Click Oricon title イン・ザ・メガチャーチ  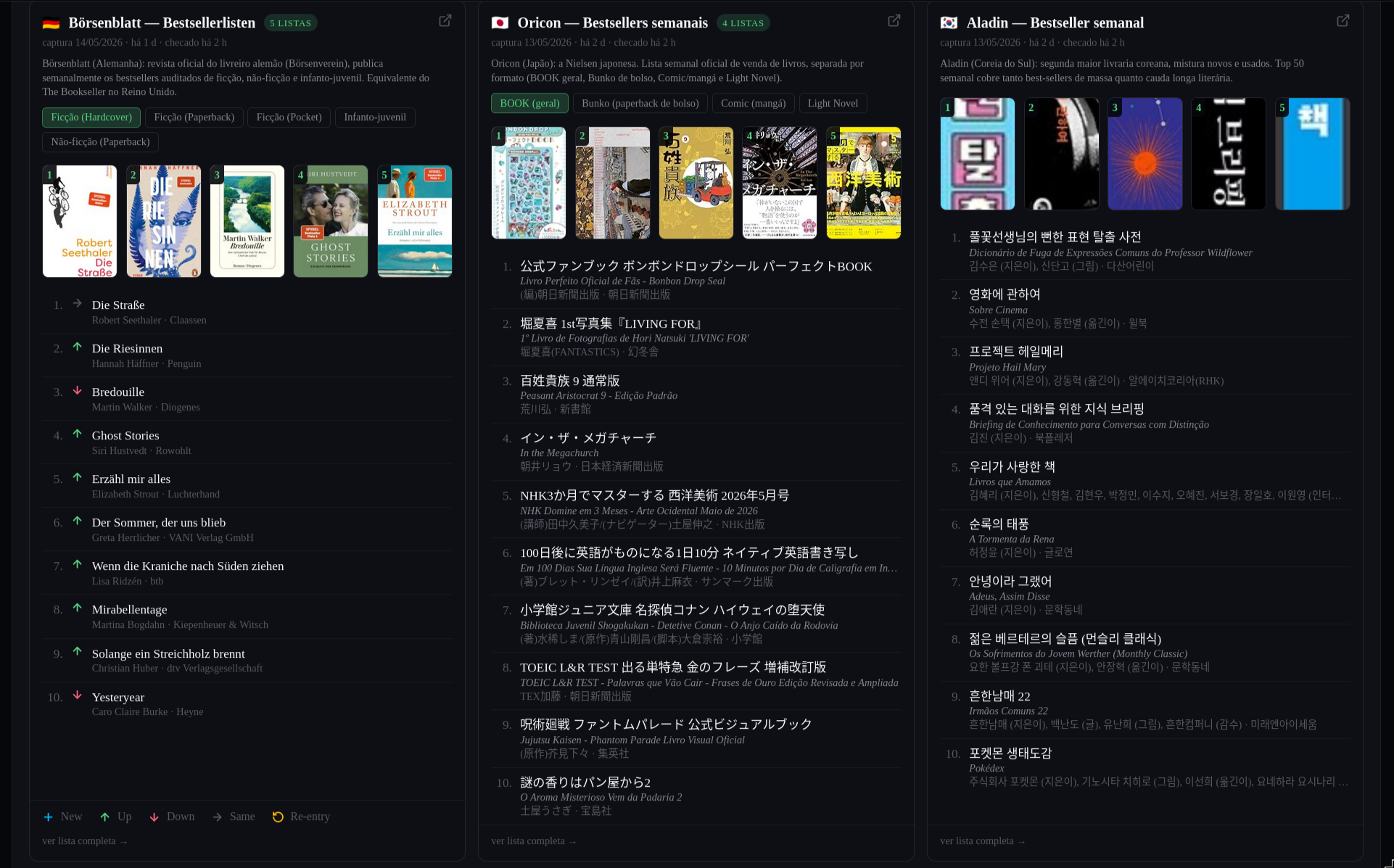click(x=588, y=438)
